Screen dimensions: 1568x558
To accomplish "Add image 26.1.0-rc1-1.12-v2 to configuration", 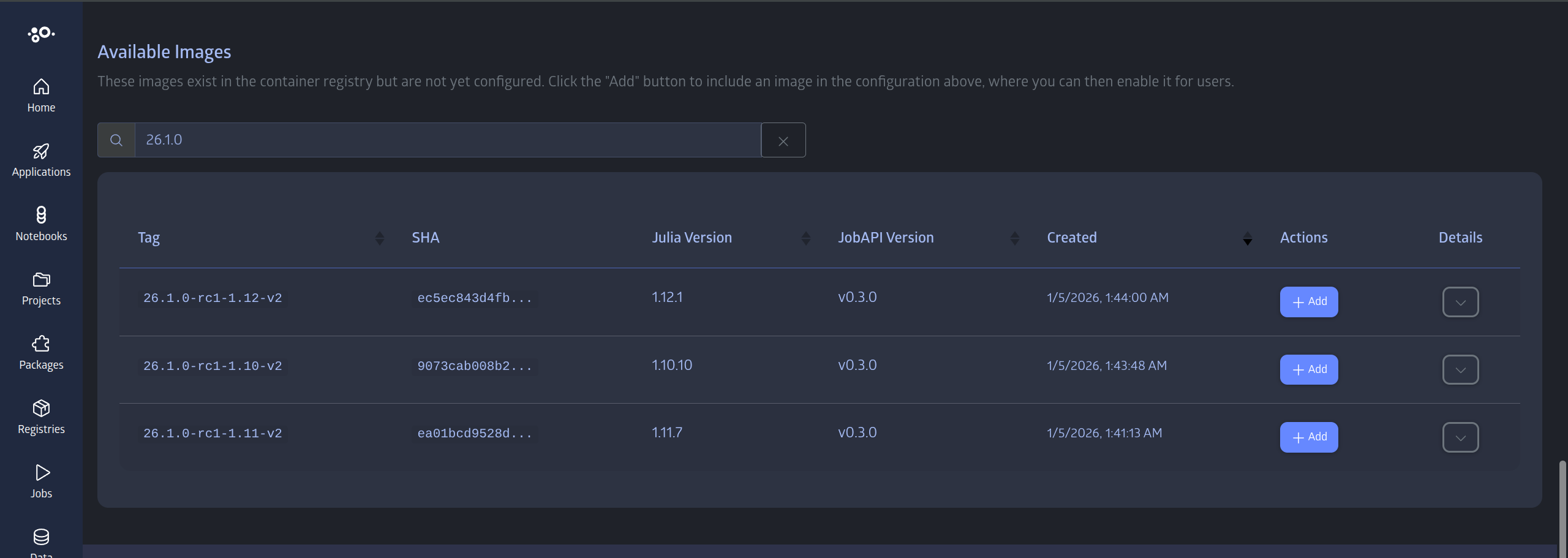I will (x=1308, y=301).
